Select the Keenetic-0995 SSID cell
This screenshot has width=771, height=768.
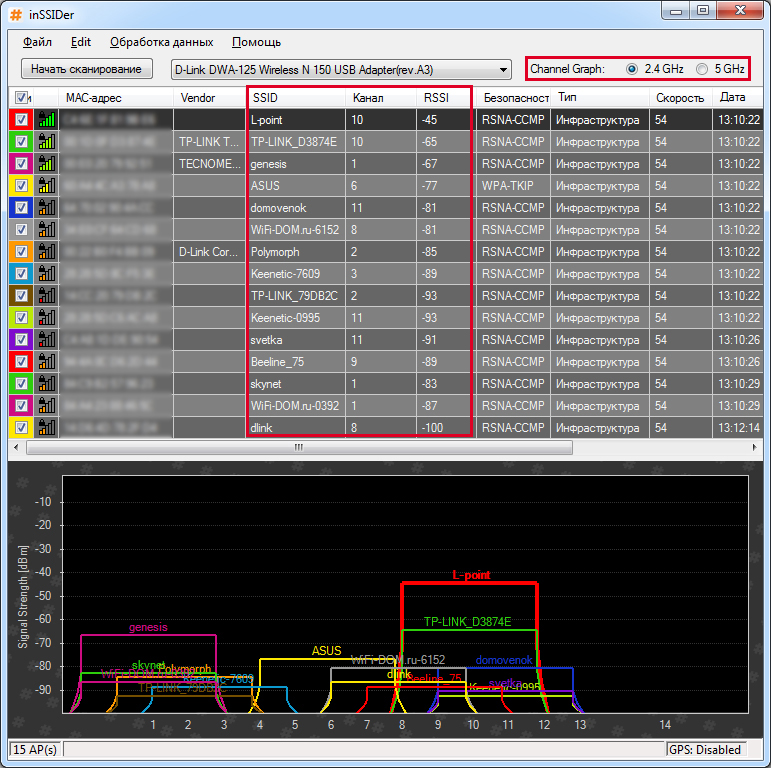pyautogui.click(x=296, y=318)
